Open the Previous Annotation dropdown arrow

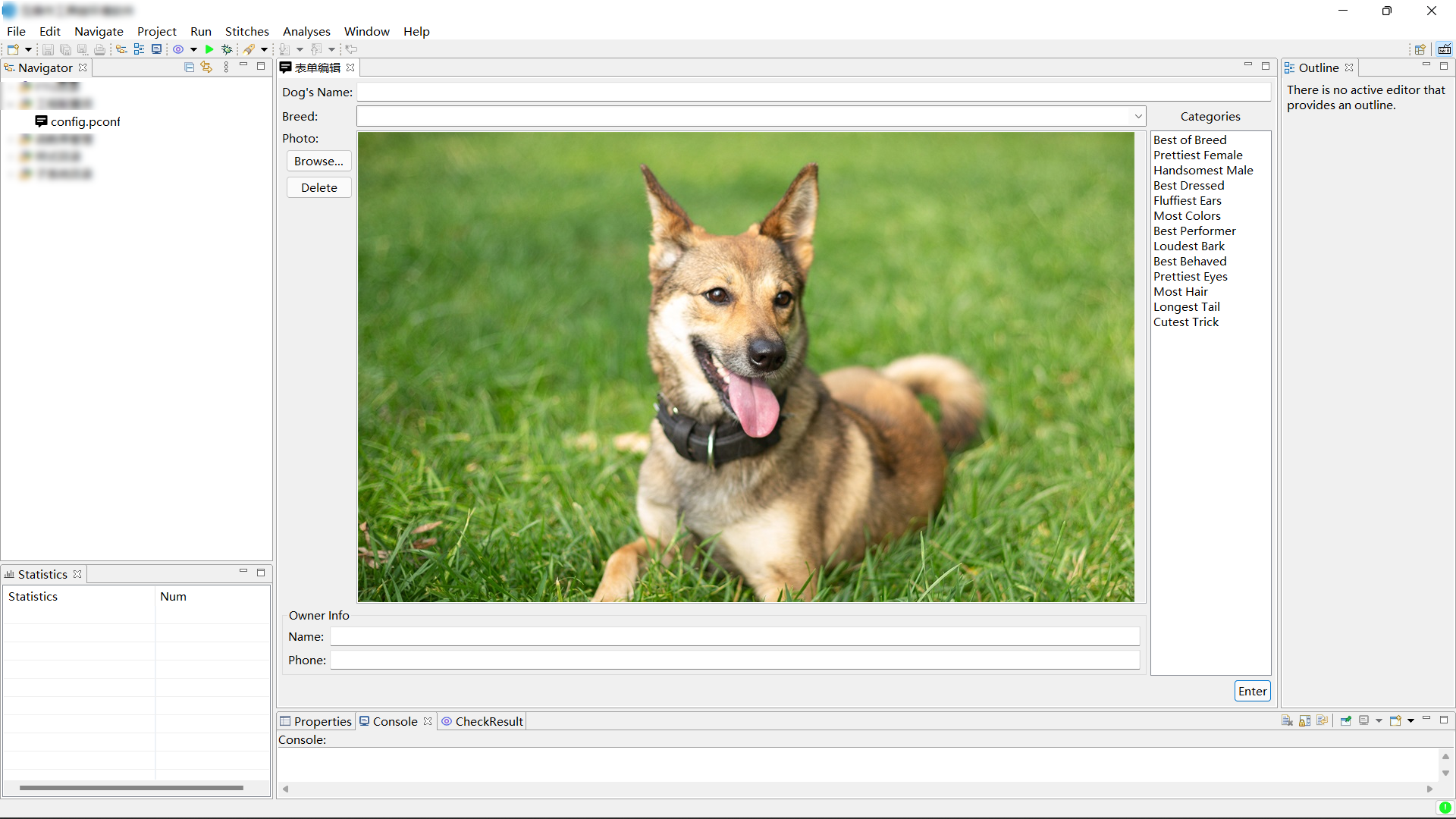point(332,49)
